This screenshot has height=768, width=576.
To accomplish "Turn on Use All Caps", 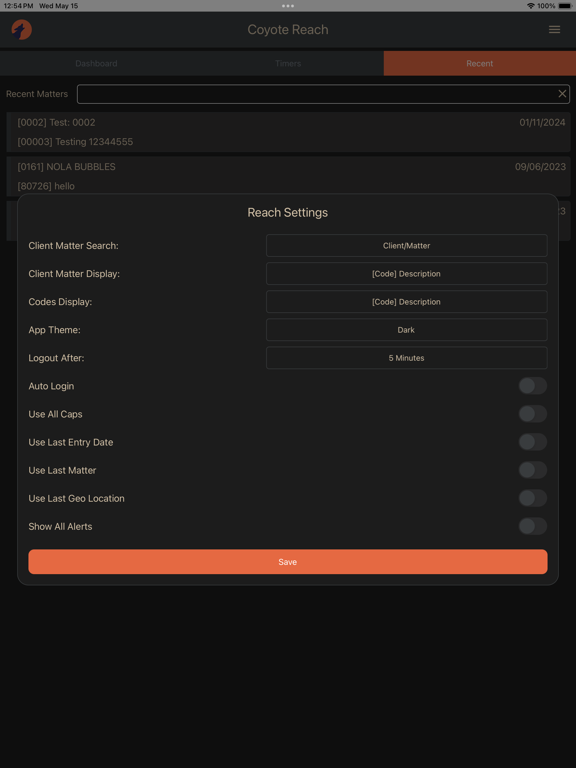I will click(532, 414).
